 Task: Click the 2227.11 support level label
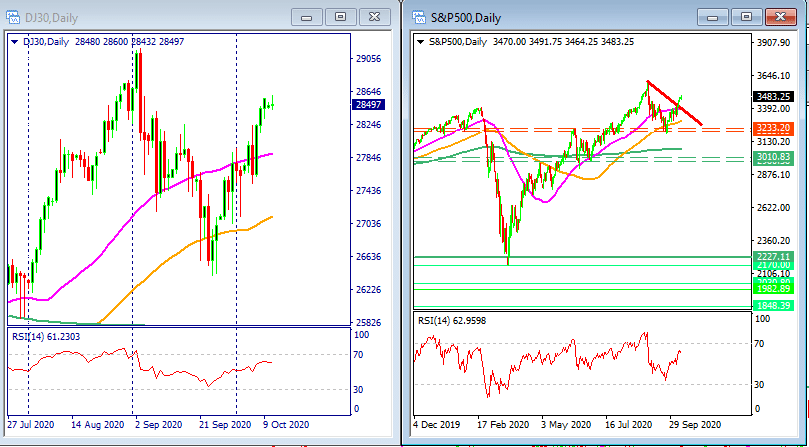pos(772,256)
